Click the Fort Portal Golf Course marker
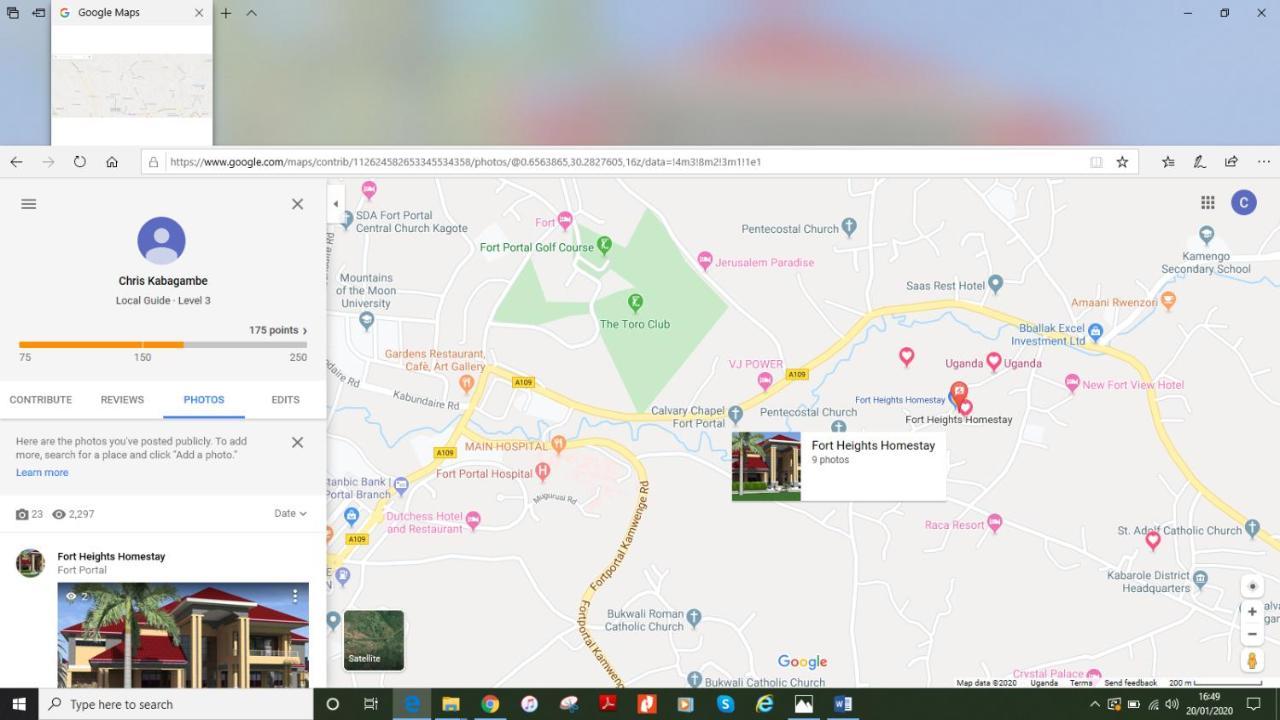 pyautogui.click(x=604, y=244)
